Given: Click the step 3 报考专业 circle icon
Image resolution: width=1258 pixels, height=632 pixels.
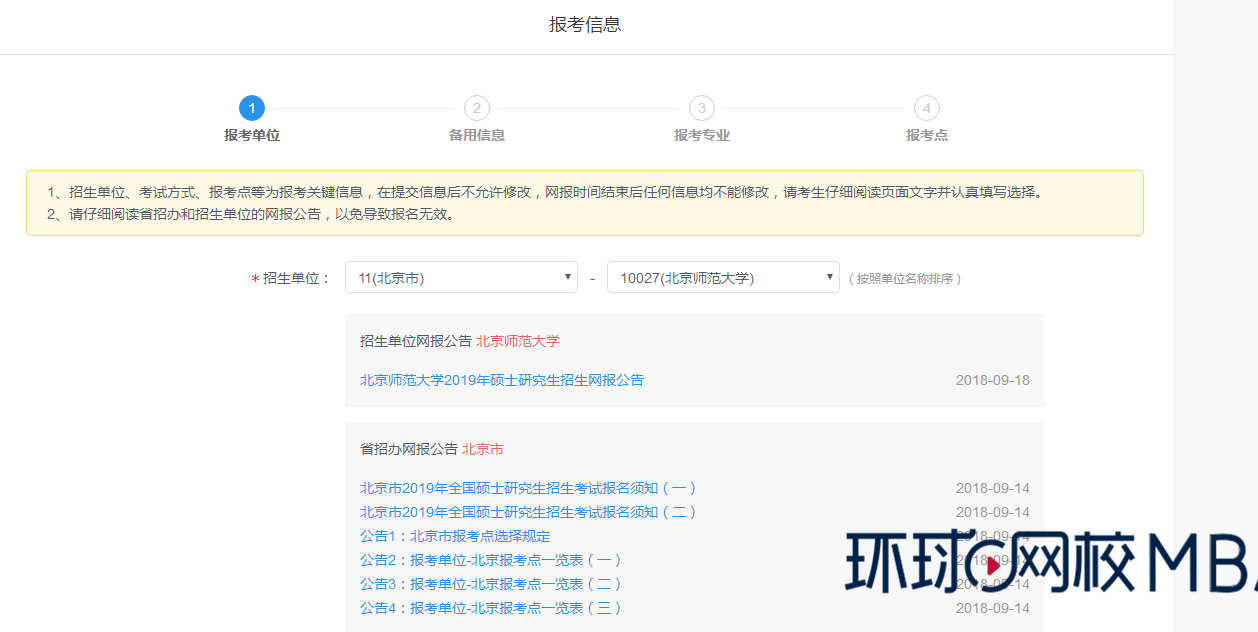Looking at the screenshot, I should pyautogui.click(x=702, y=108).
